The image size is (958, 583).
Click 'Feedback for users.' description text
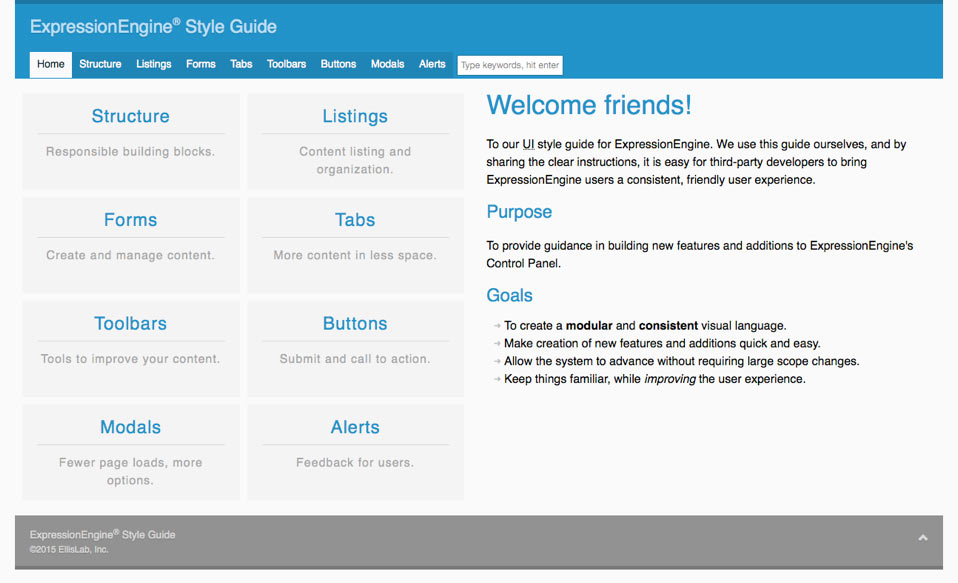pyautogui.click(x=355, y=463)
